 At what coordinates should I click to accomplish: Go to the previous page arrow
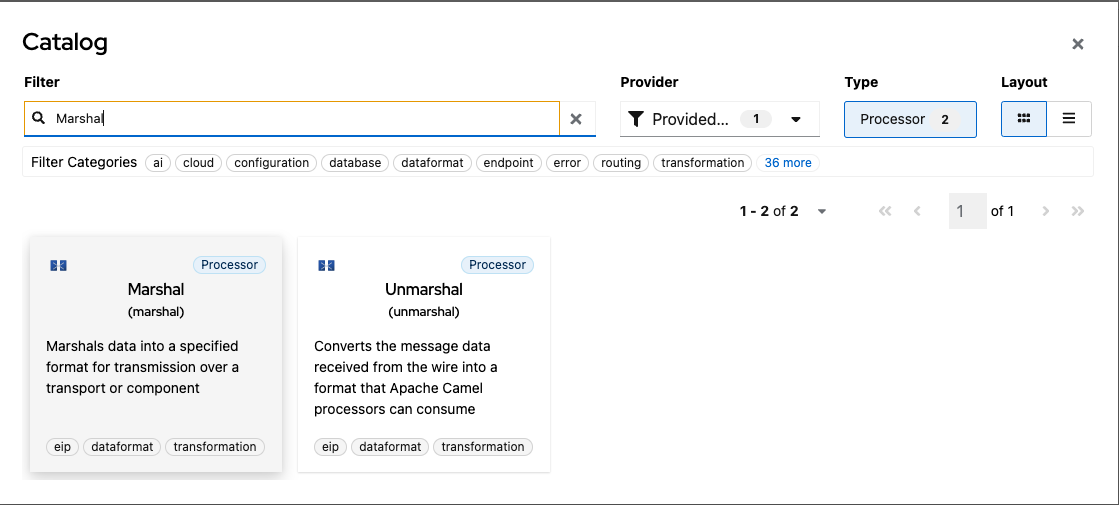click(917, 211)
